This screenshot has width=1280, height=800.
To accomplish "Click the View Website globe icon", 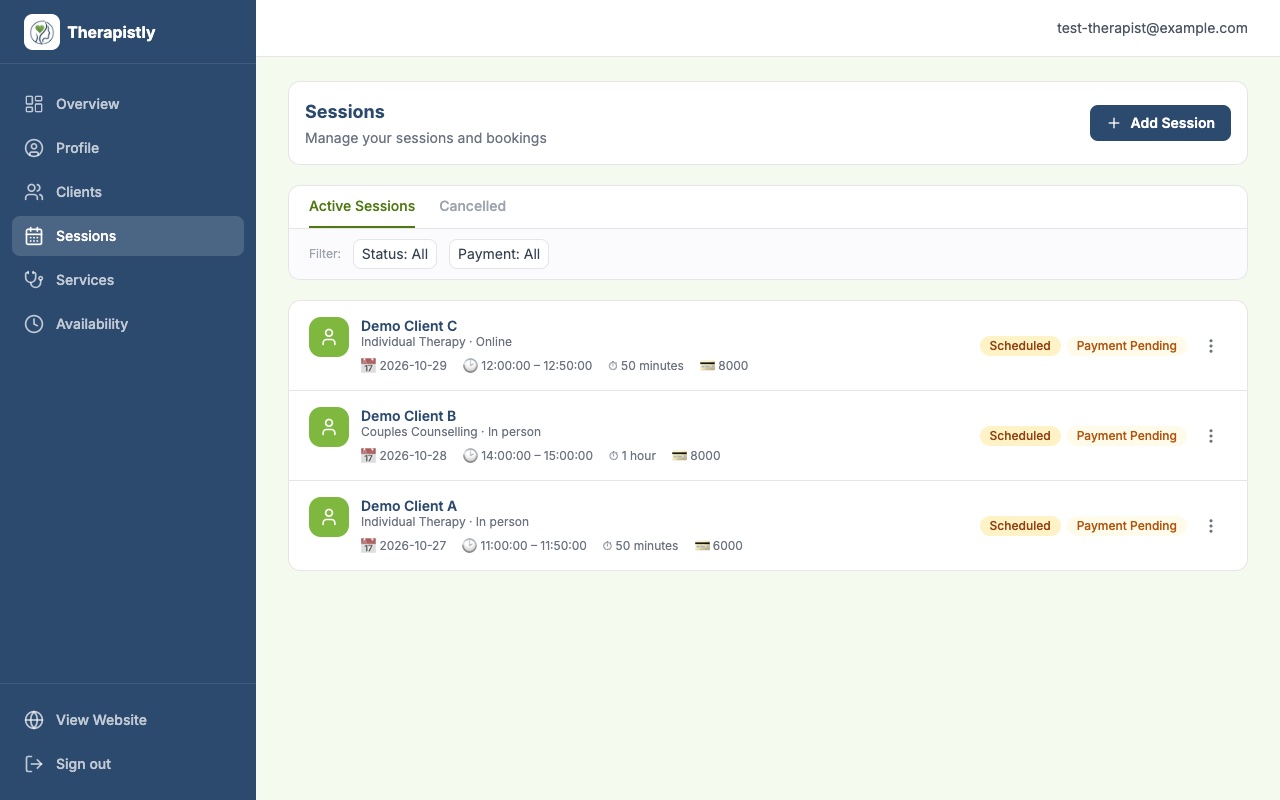I will 34,720.
